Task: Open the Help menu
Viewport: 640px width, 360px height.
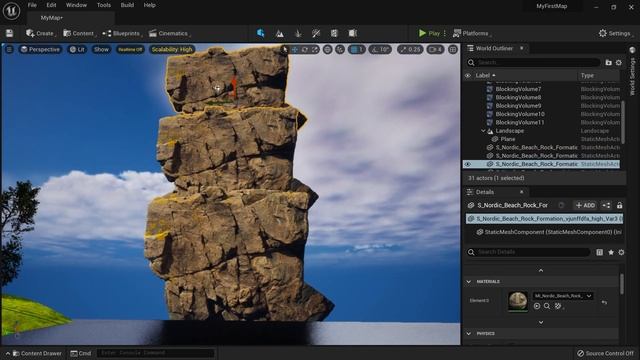Action: click(x=149, y=5)
